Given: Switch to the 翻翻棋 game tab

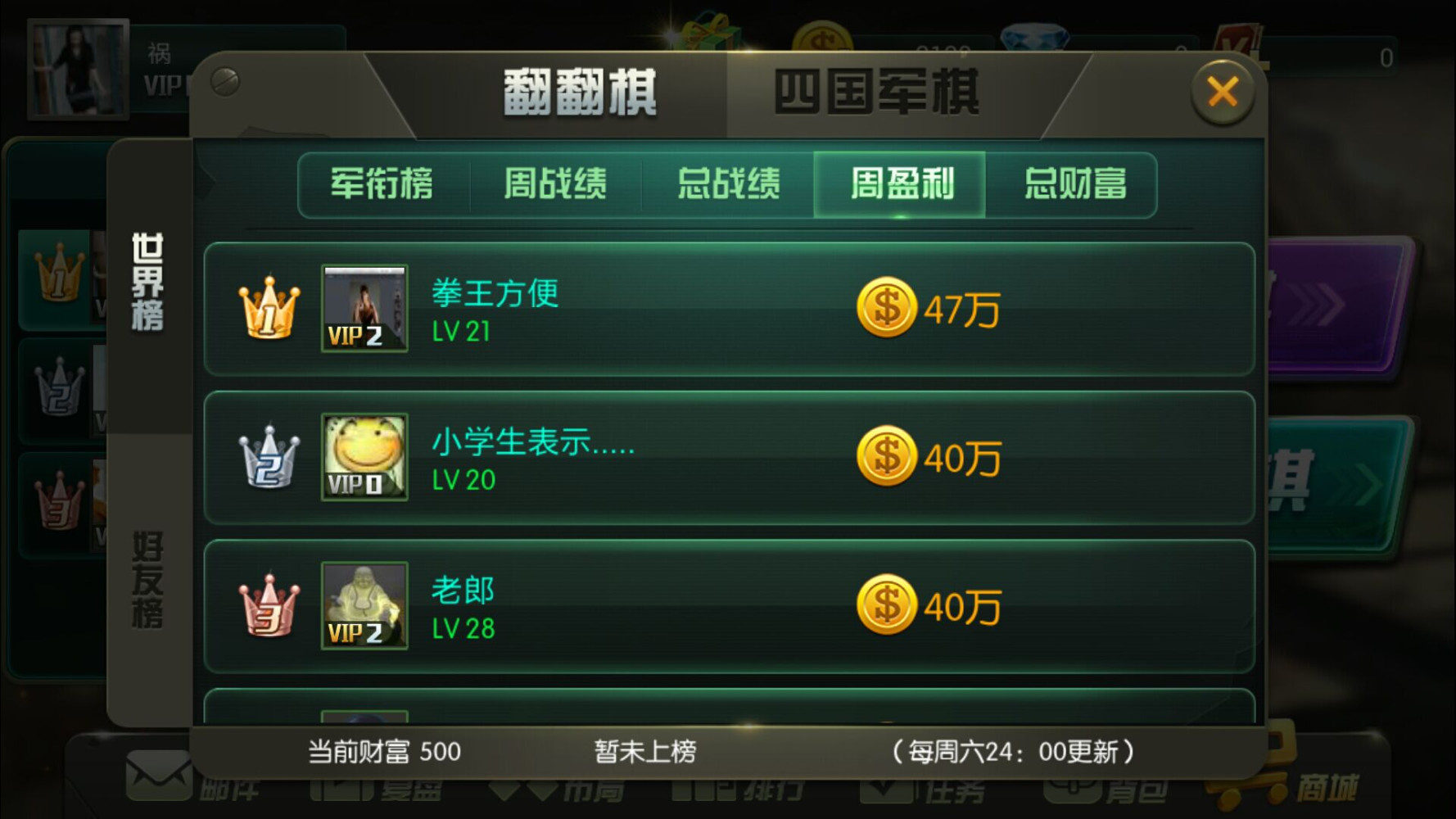Looking at the screenshot, I should [579, 92].
